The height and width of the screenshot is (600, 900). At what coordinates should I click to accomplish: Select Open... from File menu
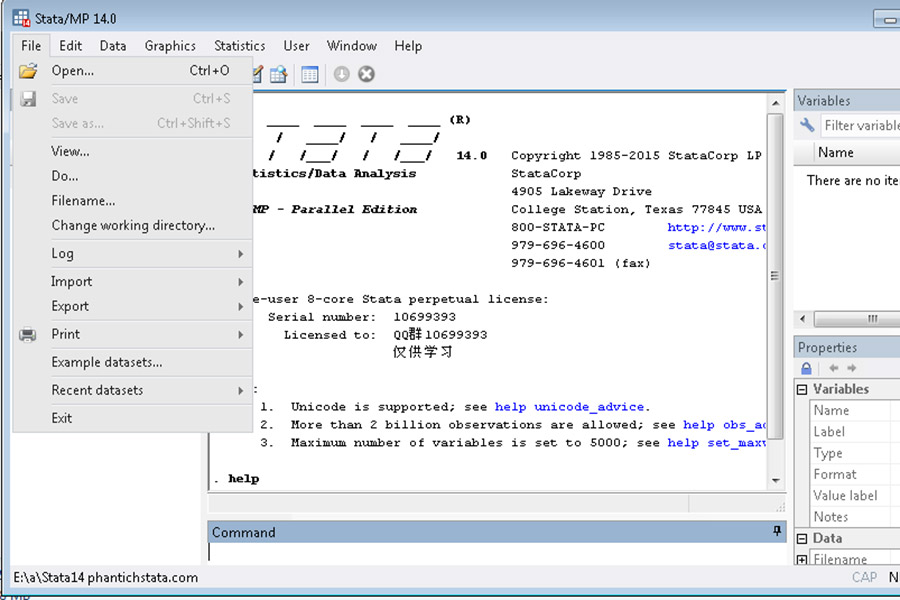coord(132,71)
